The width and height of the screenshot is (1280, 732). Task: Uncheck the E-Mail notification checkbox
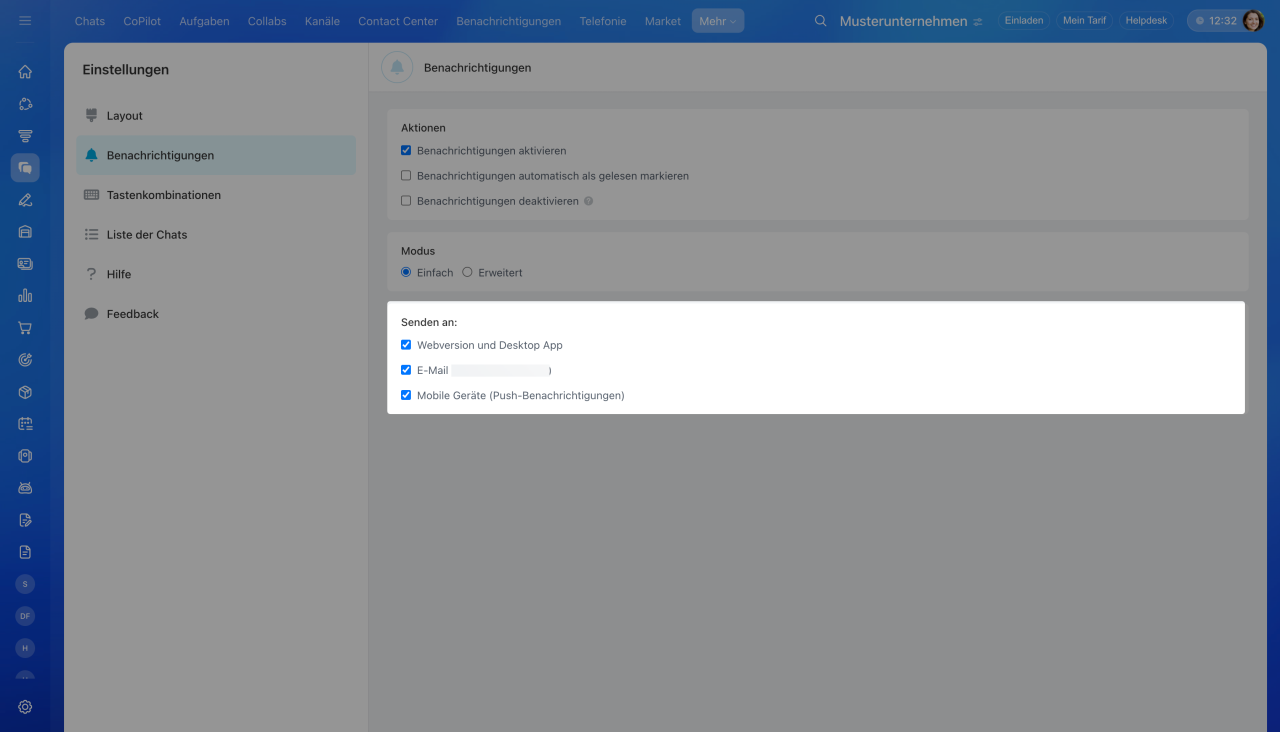[406, 370]
